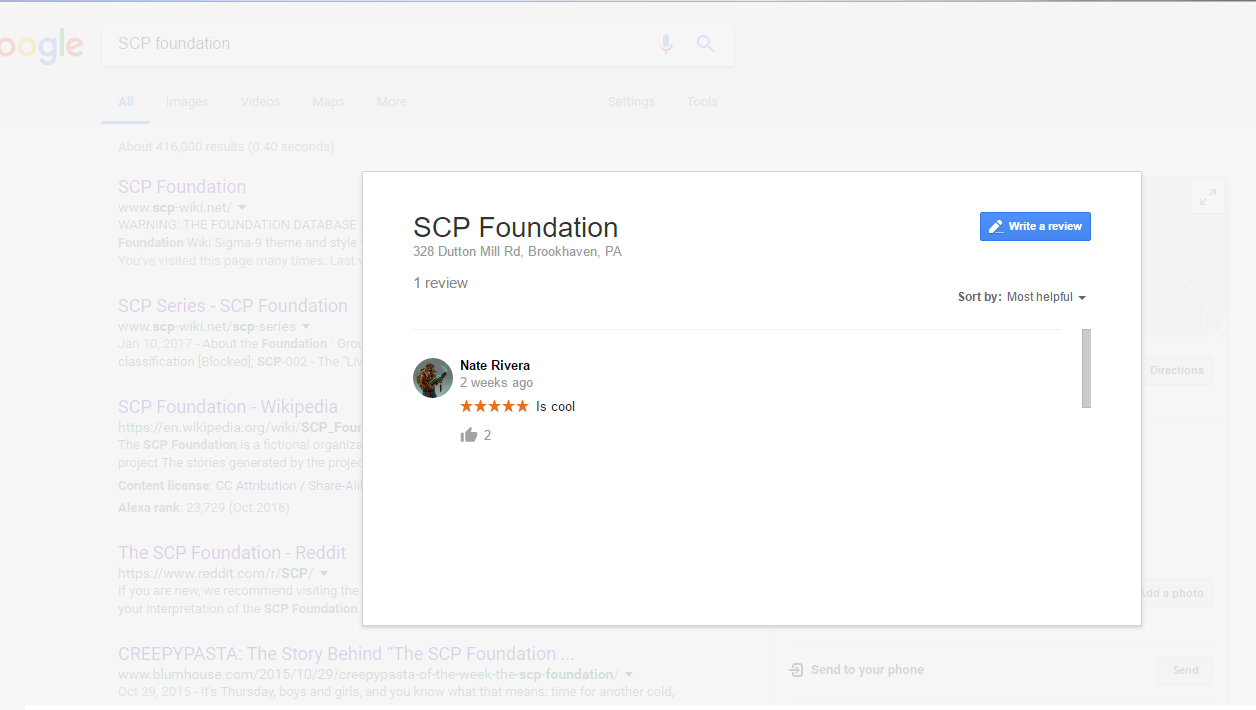Click the voice search microphone icon
Image resolution: width=1256 pixels, height=710 pixels.
666,44
